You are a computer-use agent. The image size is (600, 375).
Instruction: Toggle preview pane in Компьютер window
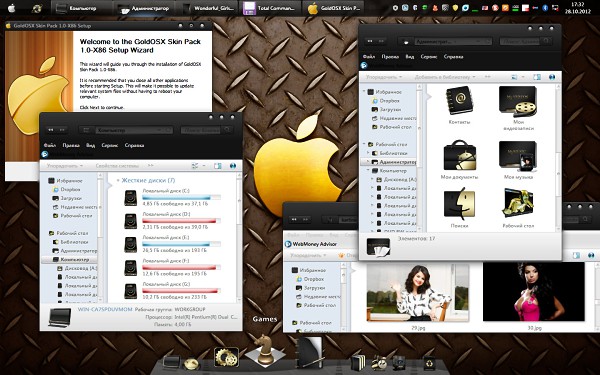[218, 166]
